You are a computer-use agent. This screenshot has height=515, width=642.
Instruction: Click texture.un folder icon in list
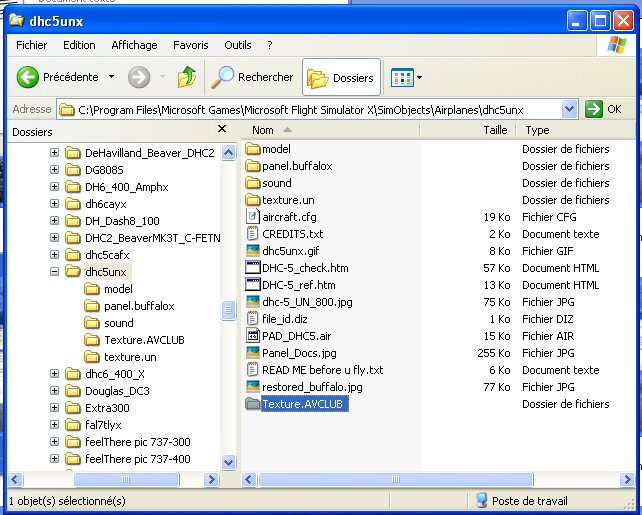point(253,200)
